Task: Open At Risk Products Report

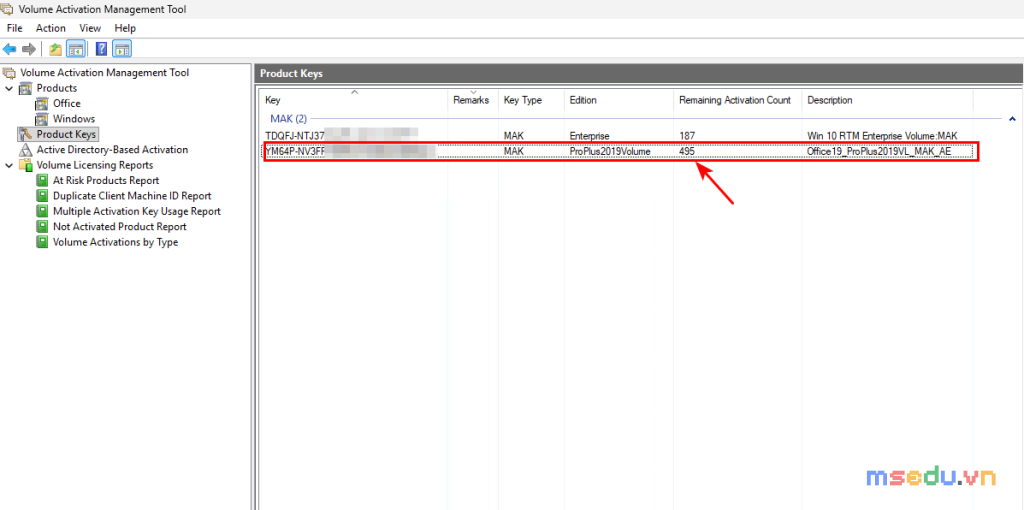Action: [106, 180]
